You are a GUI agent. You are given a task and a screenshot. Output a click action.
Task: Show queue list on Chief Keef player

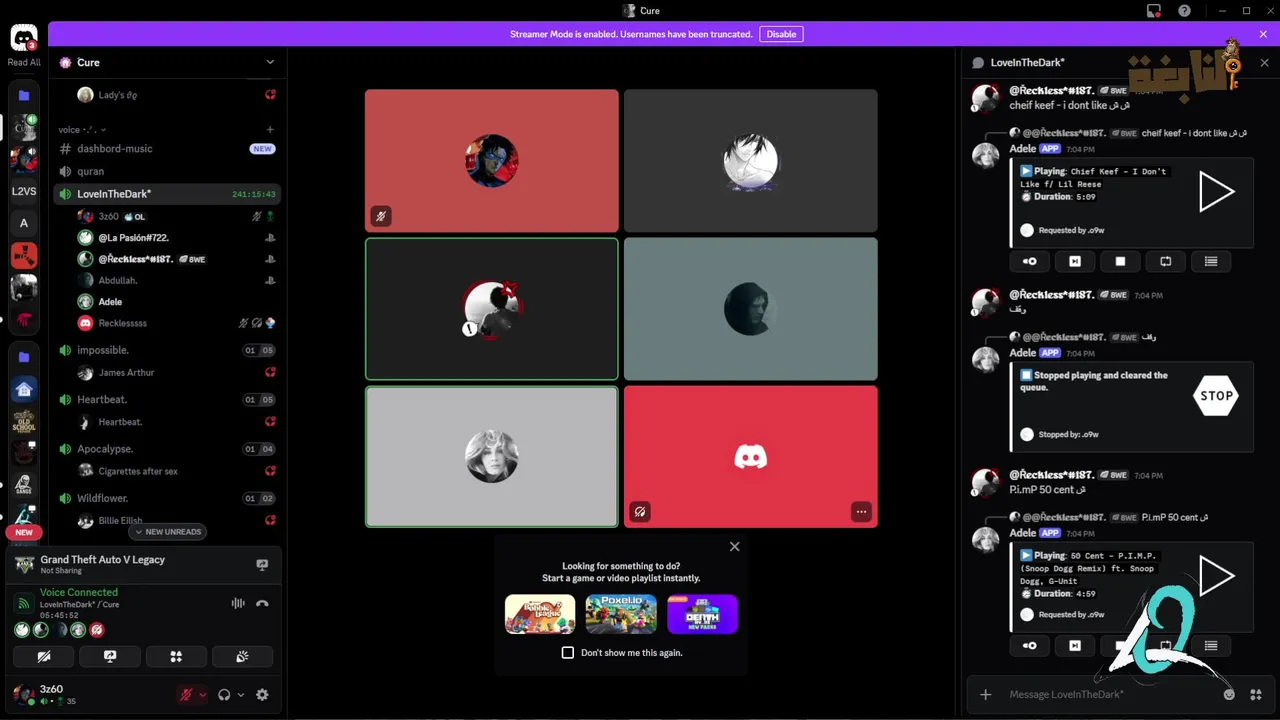point(1211,261)
